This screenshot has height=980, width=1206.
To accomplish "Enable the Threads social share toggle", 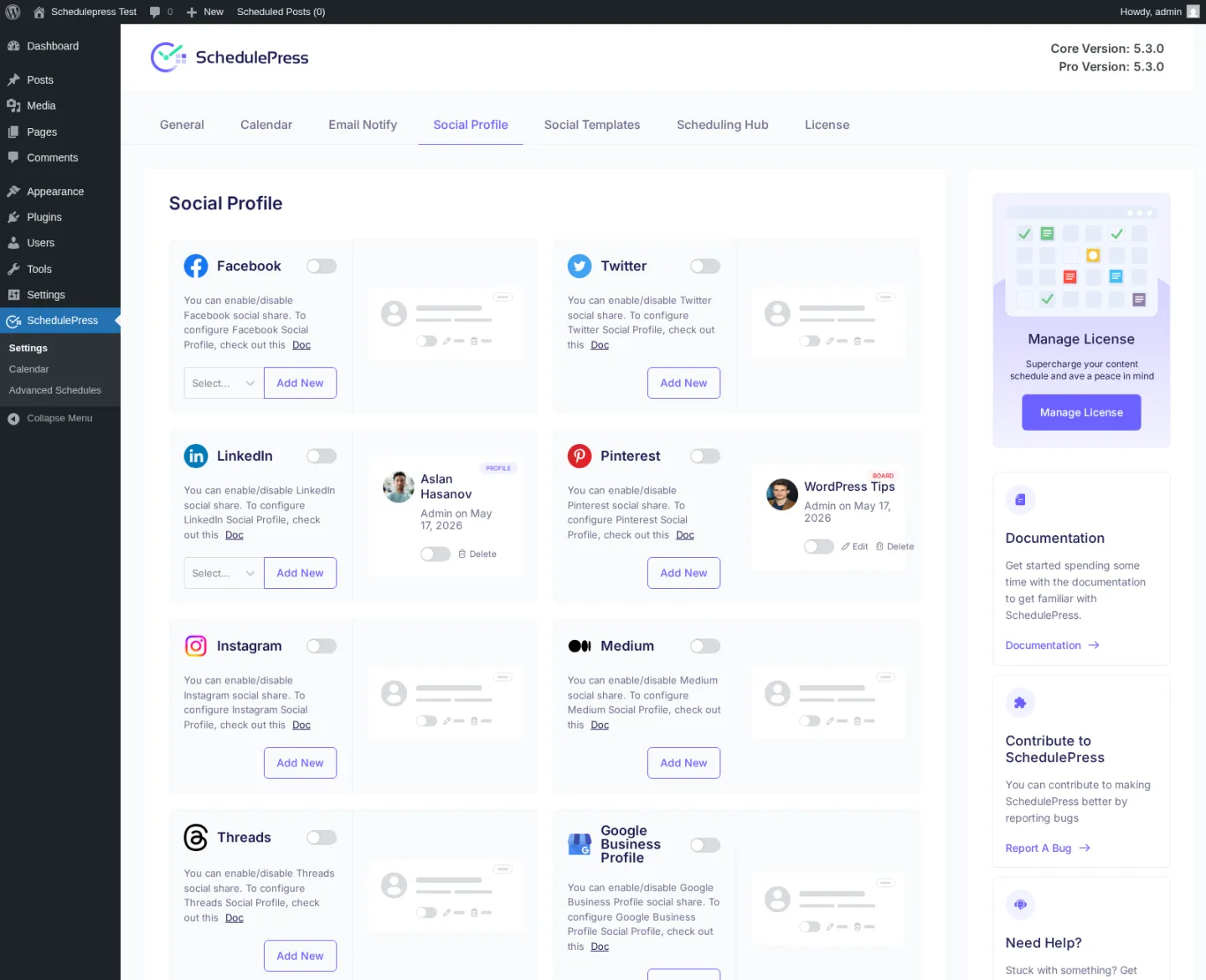I will [322, 838].
